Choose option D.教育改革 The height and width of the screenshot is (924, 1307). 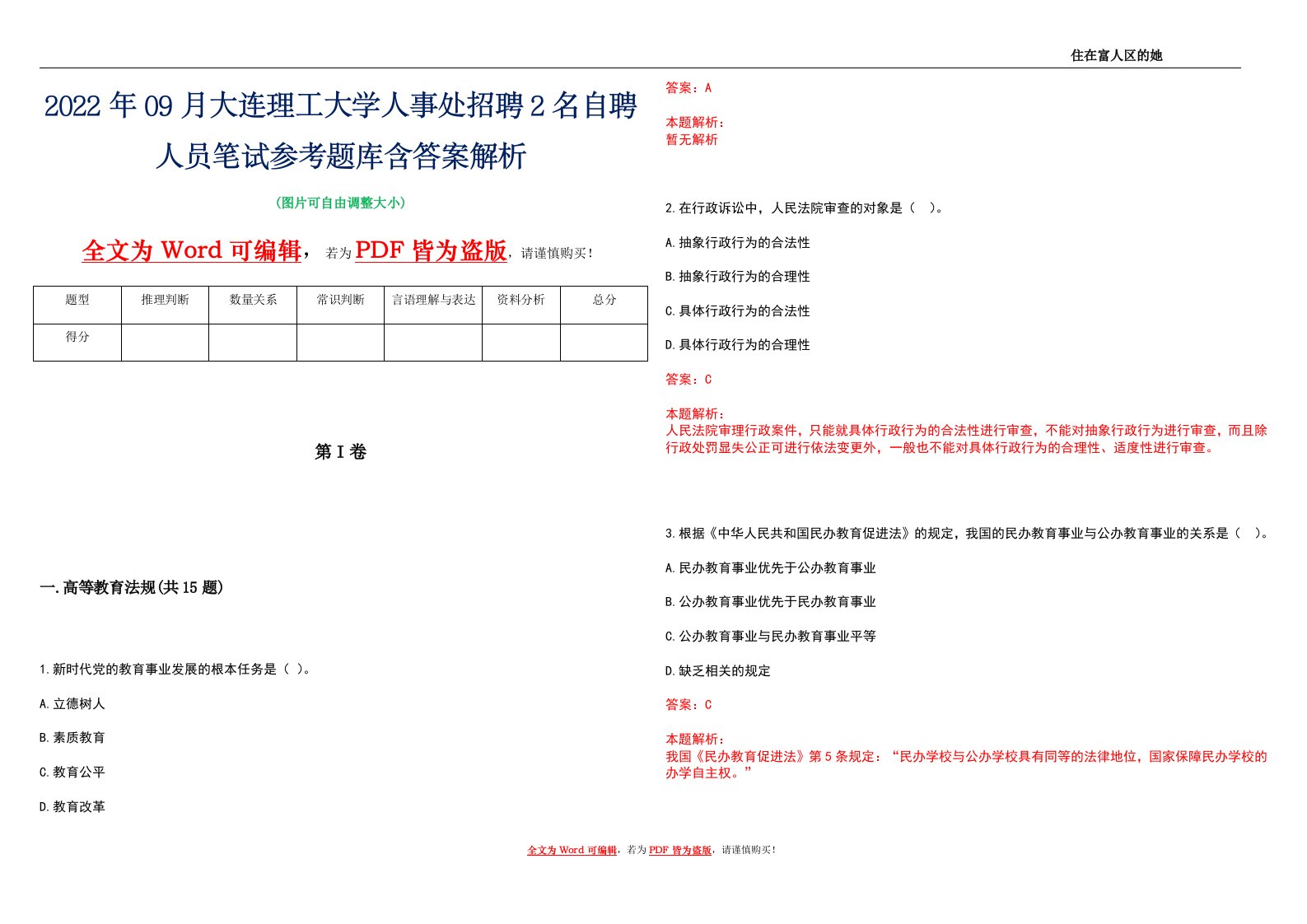point(72,807)
